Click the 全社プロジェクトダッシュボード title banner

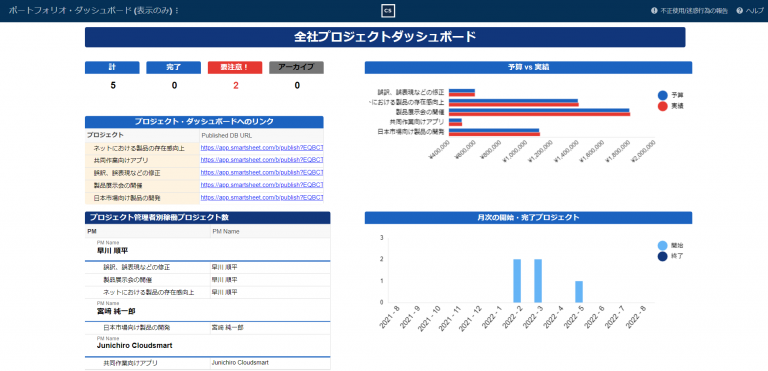(385, 37)
